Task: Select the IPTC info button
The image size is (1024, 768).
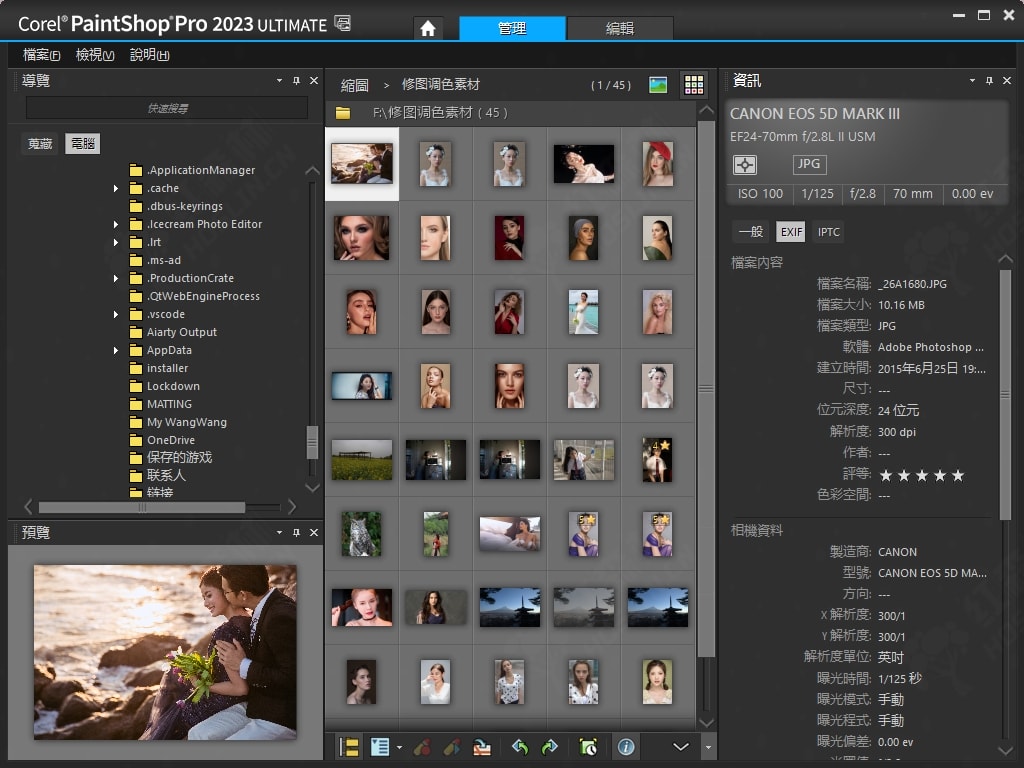Action: (x=829, y=232)
